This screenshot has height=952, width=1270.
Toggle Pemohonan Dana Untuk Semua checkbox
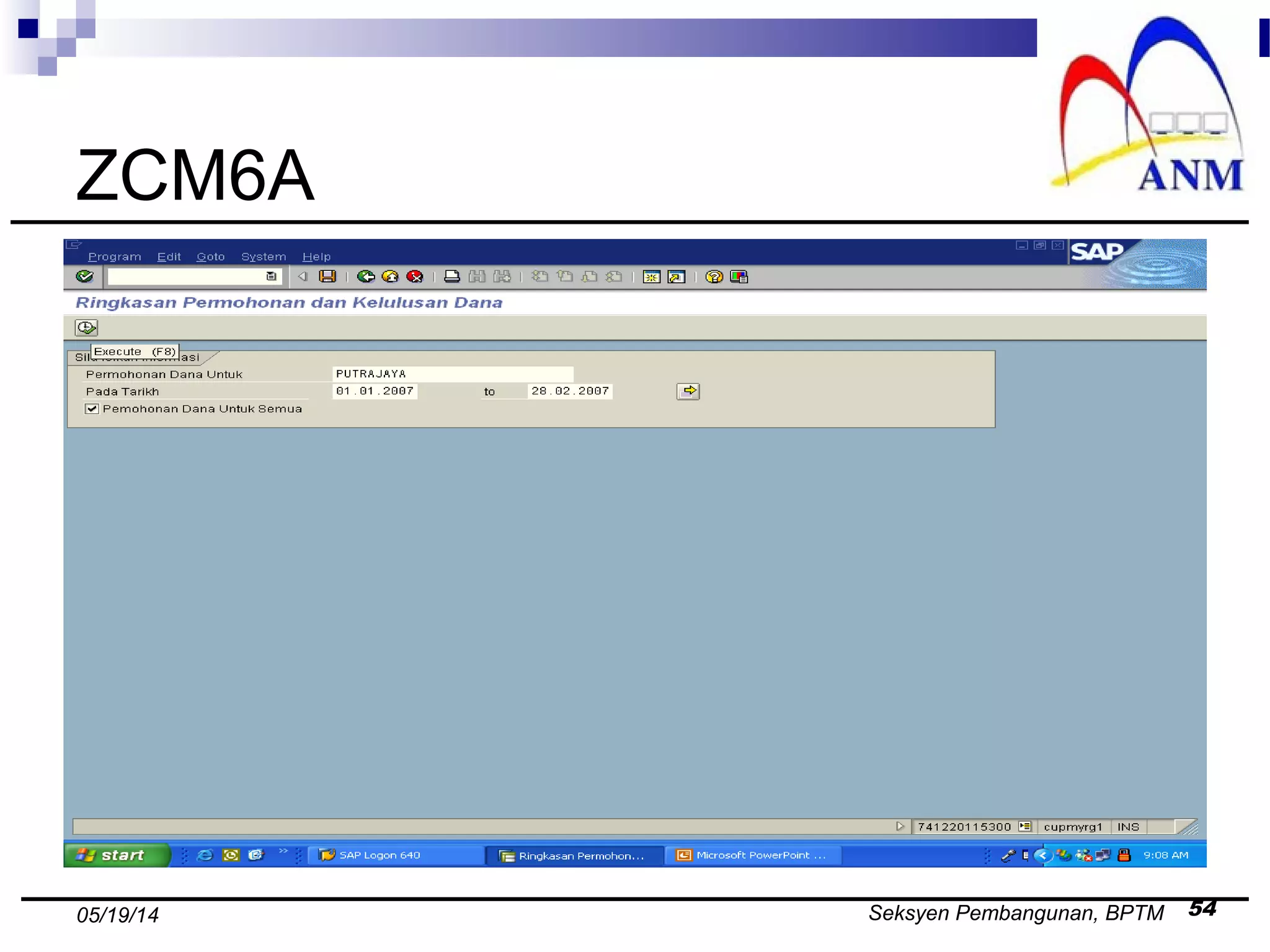tap(92, 408)
